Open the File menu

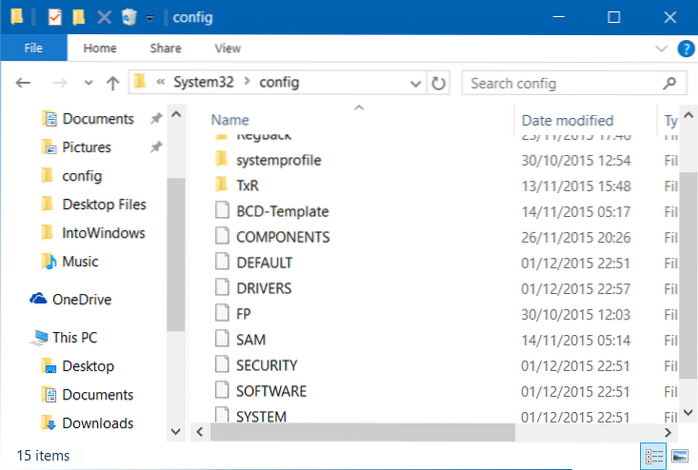pyautogui.click(x=33, y=48)
